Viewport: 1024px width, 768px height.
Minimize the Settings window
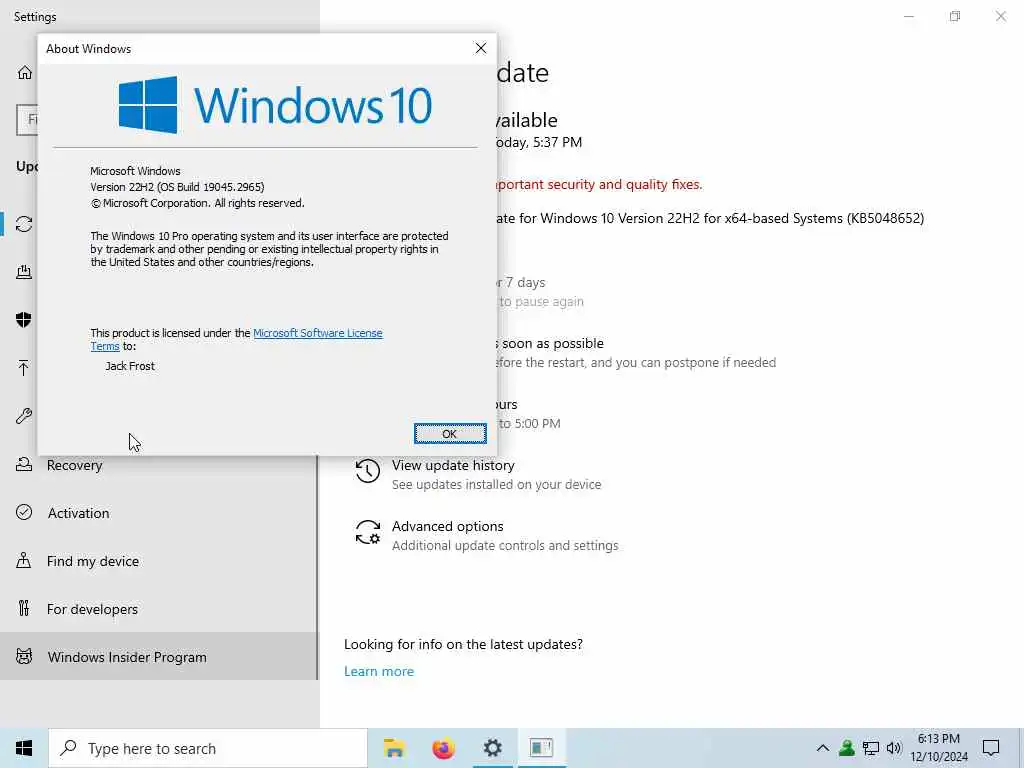[x=908, y=16]
